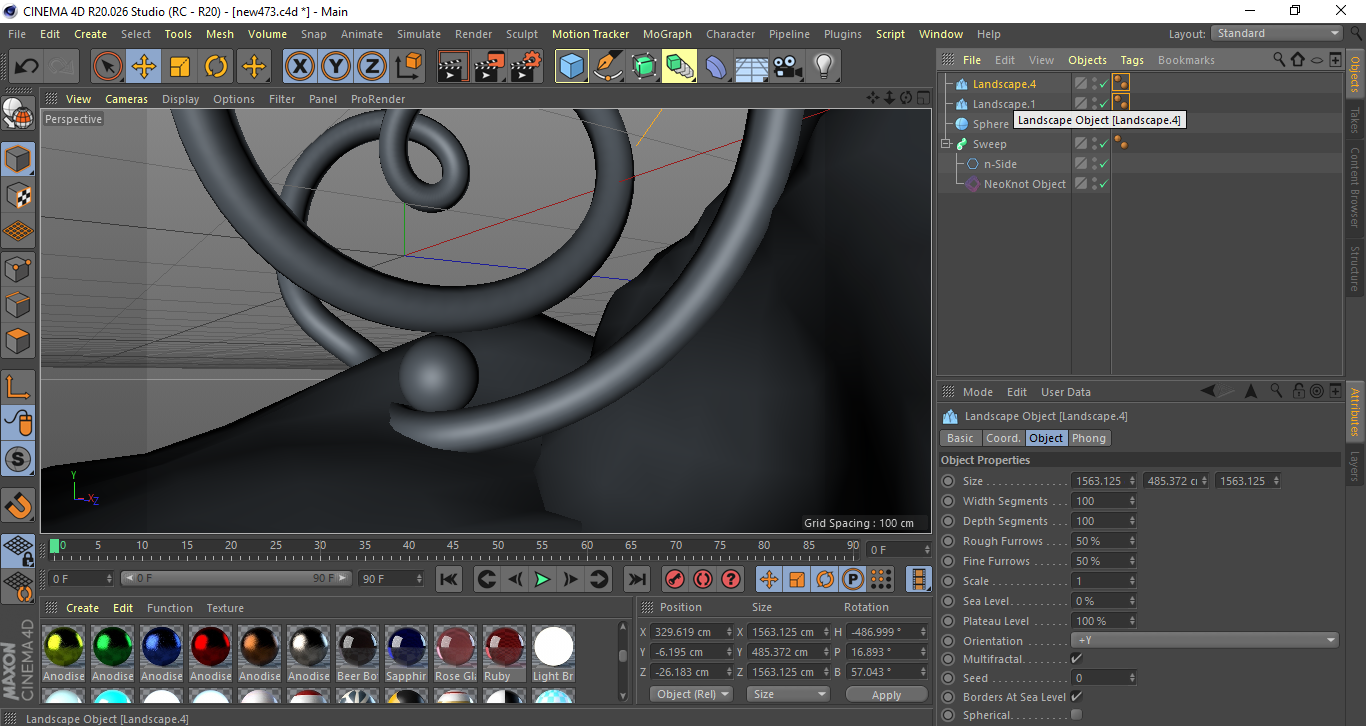Step the Sea Level spinner arrows
Screen dimensions: 1366x726
click(1132, 601)
